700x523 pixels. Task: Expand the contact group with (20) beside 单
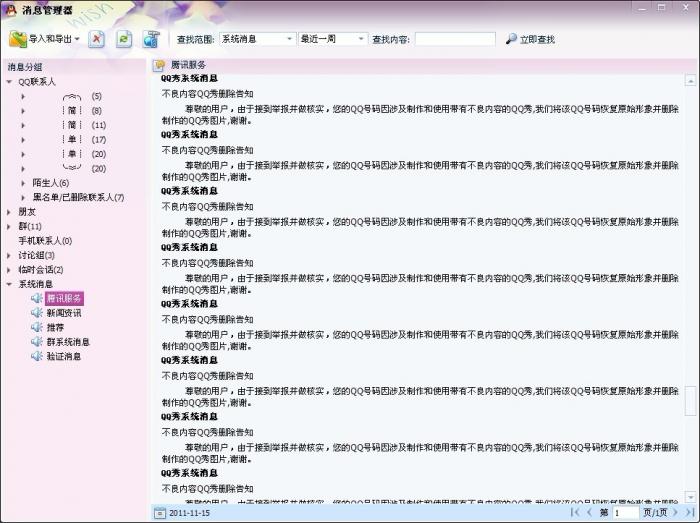click(x=23, y=154)
